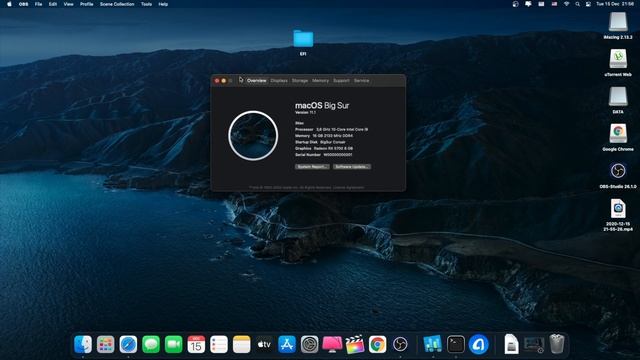Open Launchpad in the dock
Image resolution: width=640 pixels, height=360 pixels.
coord(105,344)
